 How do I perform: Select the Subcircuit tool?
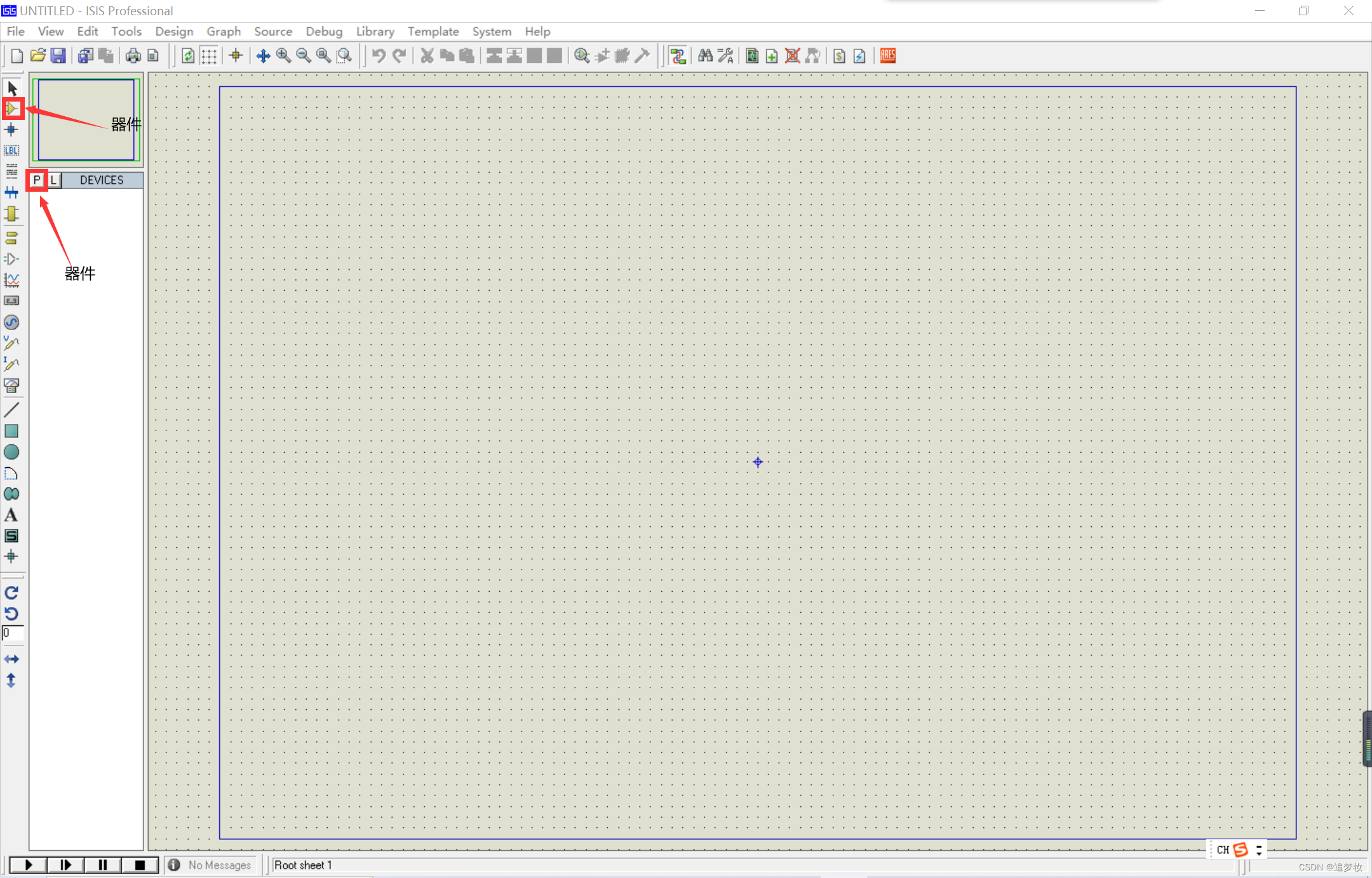tap(11, 213)
